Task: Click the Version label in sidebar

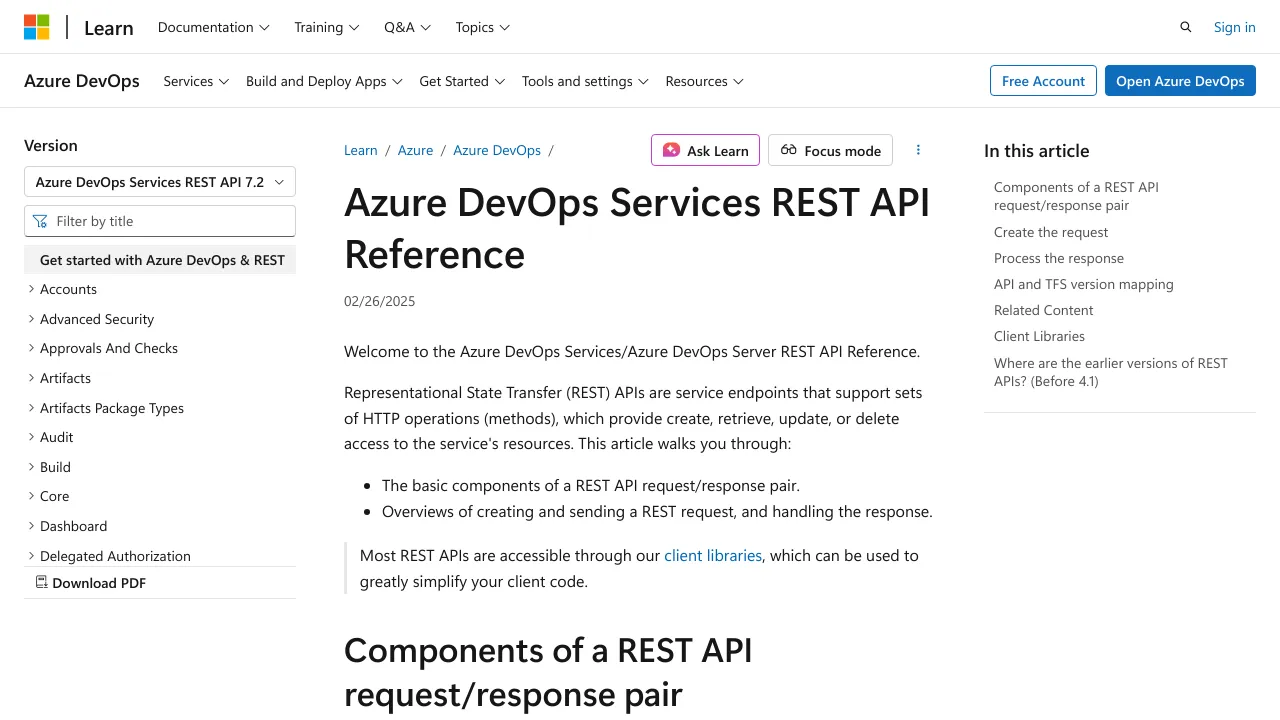Action: (51, 145)
